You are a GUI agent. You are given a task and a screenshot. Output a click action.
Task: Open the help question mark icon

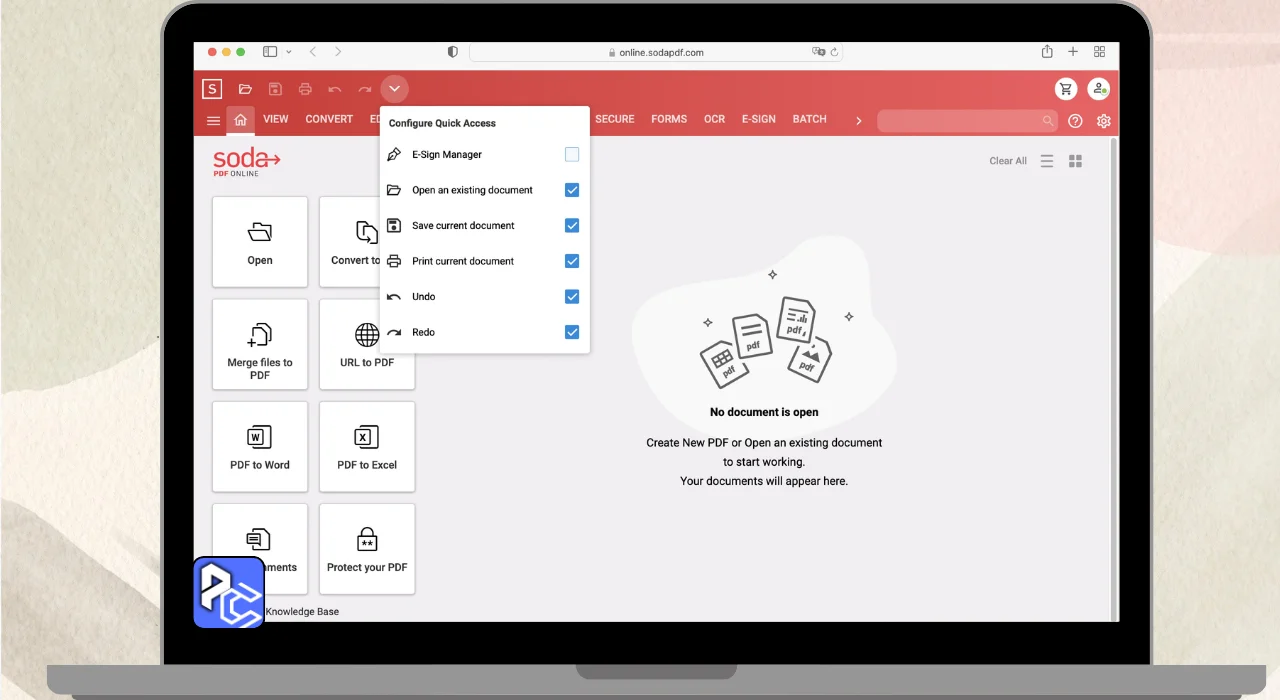pyautogui.click(x=1075, y=121)
